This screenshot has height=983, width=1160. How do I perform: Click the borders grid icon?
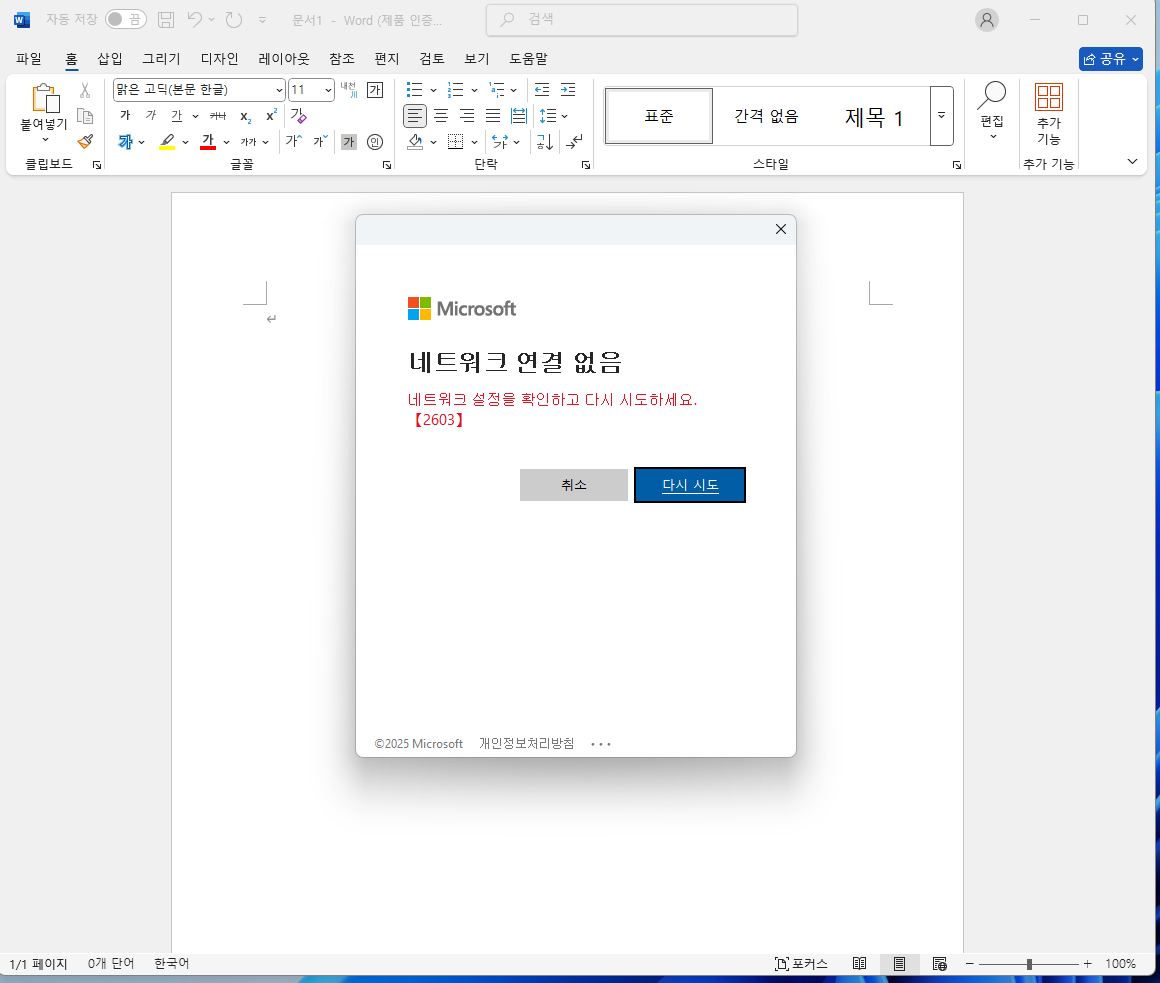click(x=456, y=141)
